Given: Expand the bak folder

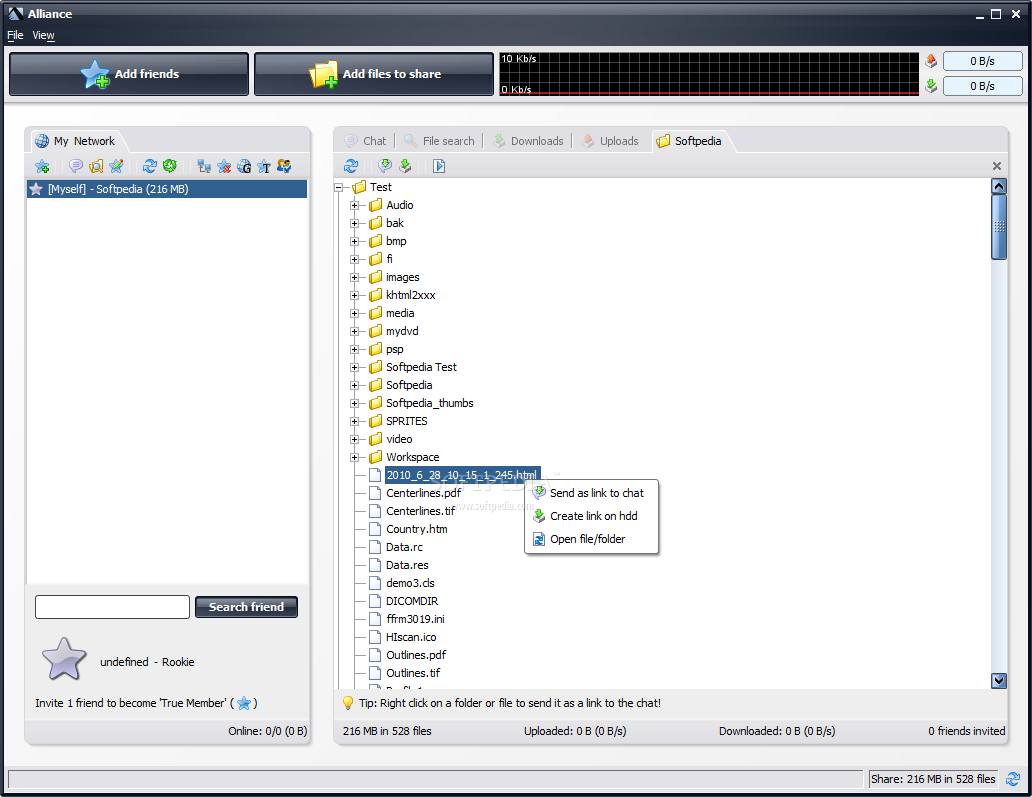Looking at the screenshot, I should pyautogui.click(x=354, y=223).
